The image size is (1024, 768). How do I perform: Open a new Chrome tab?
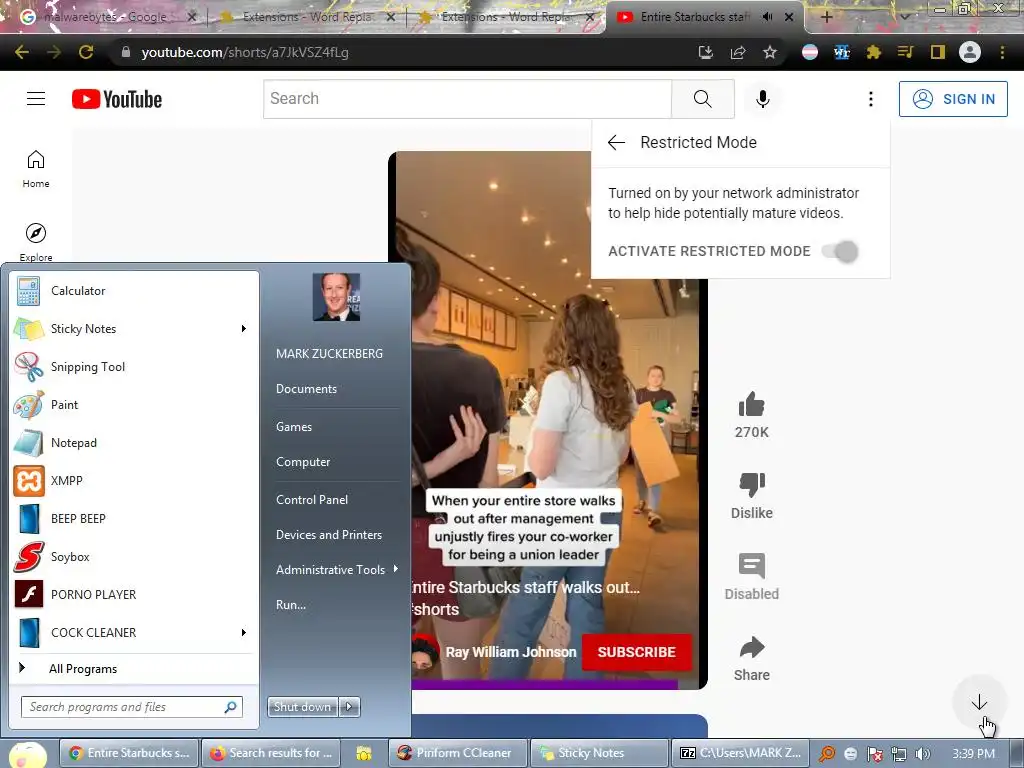point(826,17)
